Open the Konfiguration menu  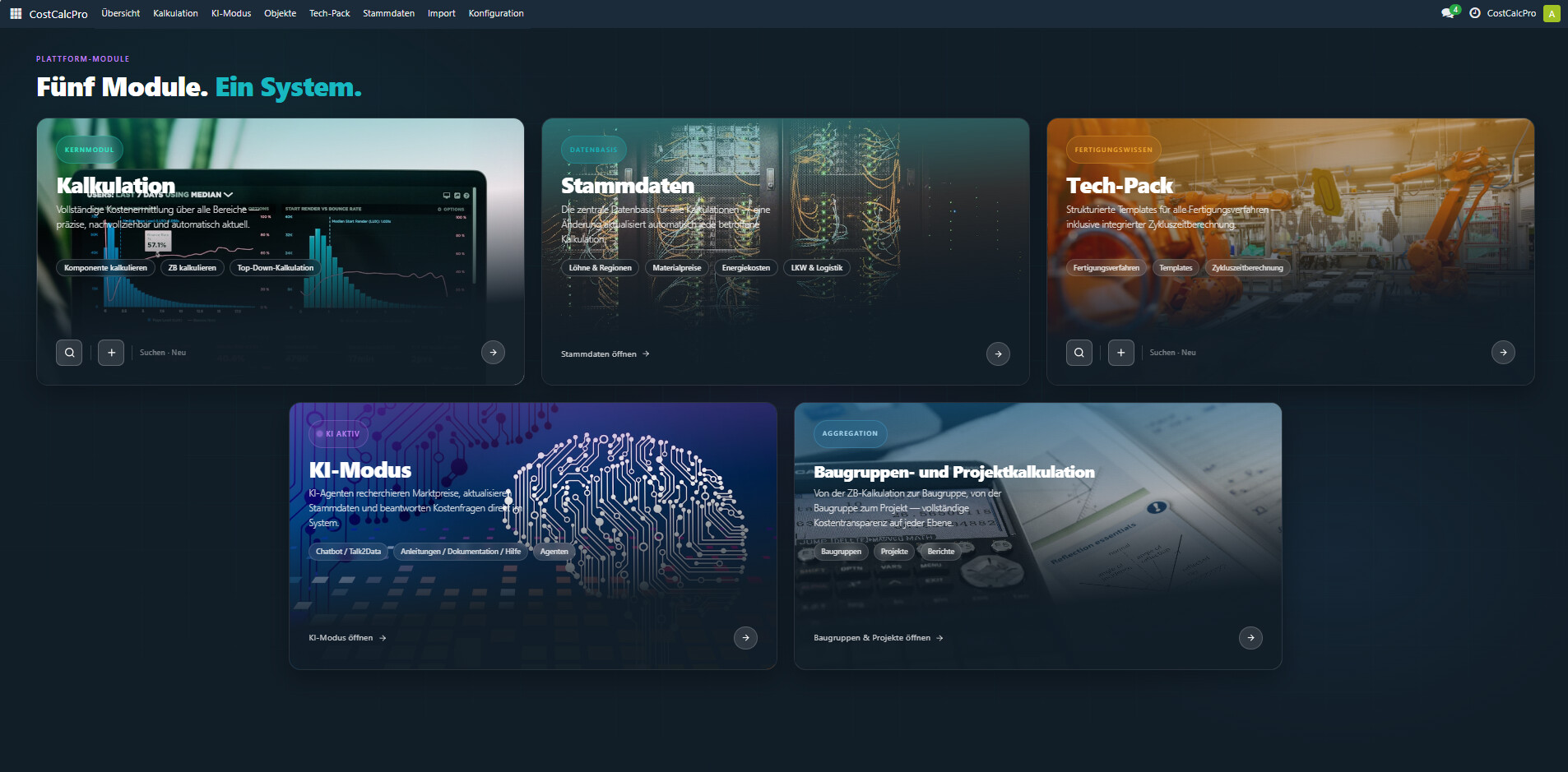pos(496,13)
